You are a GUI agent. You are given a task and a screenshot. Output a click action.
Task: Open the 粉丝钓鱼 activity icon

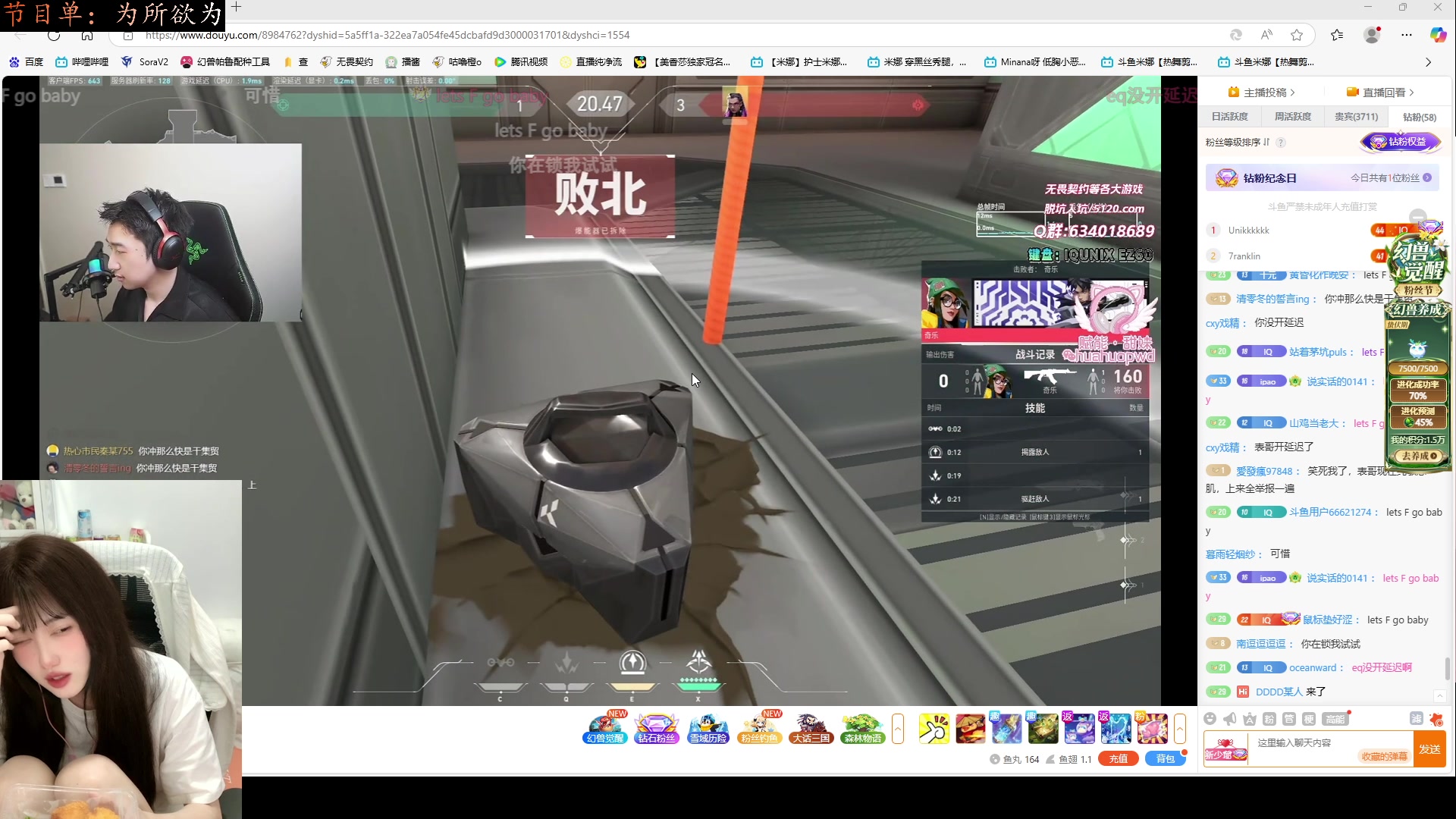tap(759, 729)
